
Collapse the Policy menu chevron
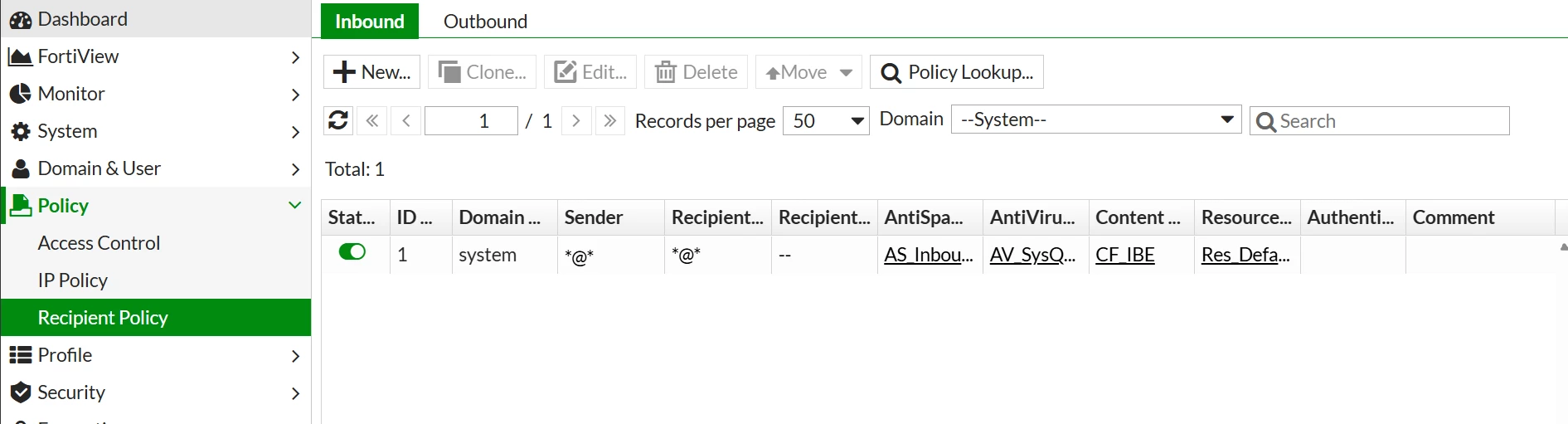294,205
